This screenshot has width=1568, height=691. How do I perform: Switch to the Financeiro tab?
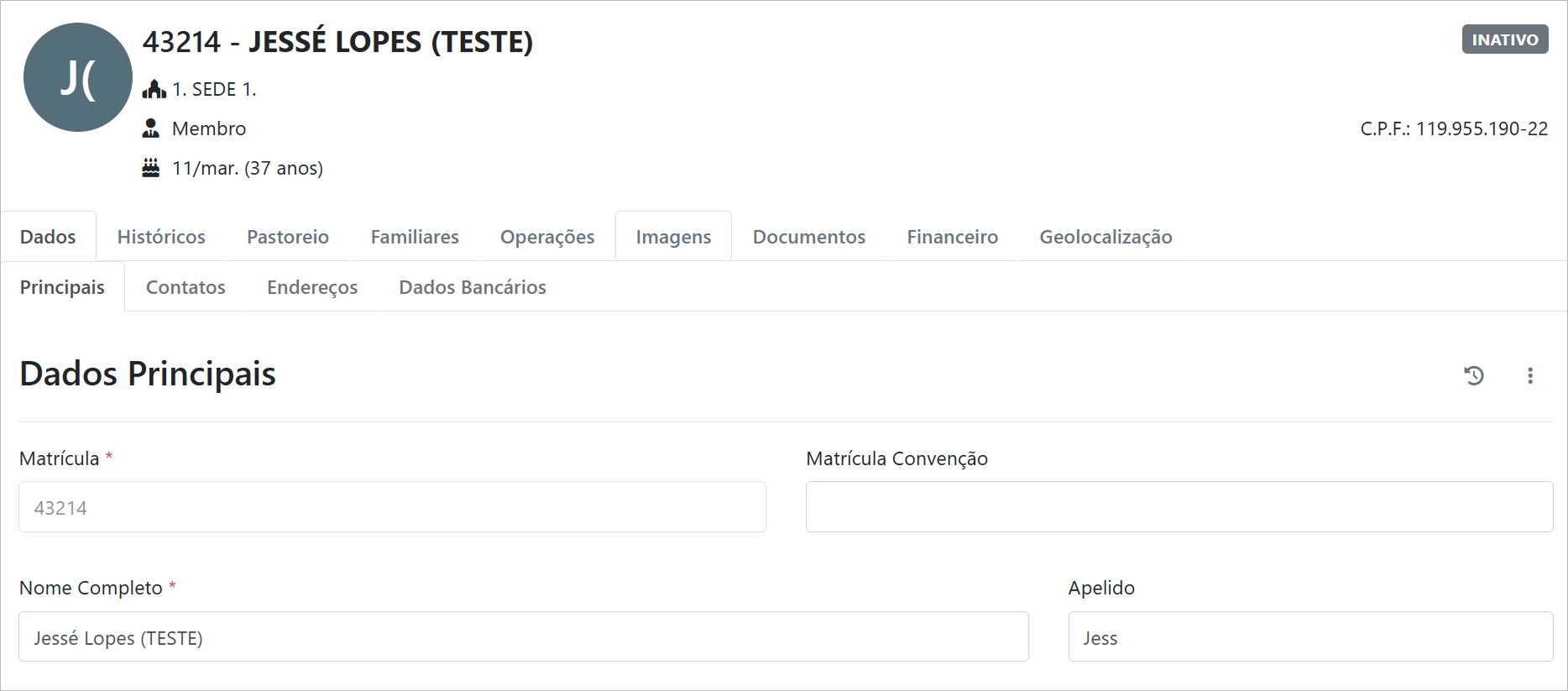pyautogui.click(x=952, y=237)
